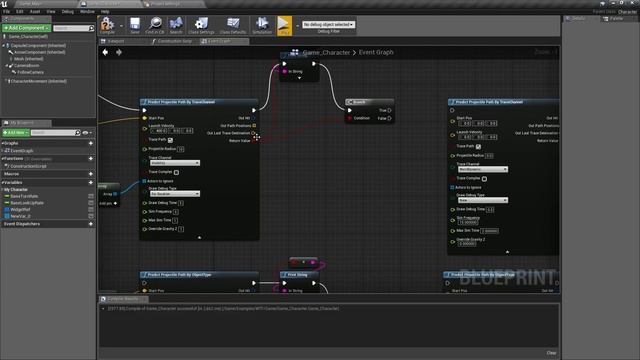Screen dimensions: 640x360
Task: Click the Unreal Engine logo icon
Action: (x=4, y=4)
